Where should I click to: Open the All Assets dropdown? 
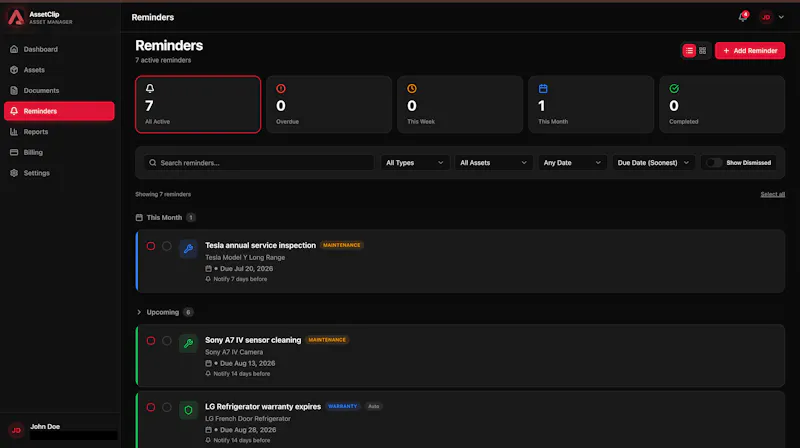click(493, 163)
